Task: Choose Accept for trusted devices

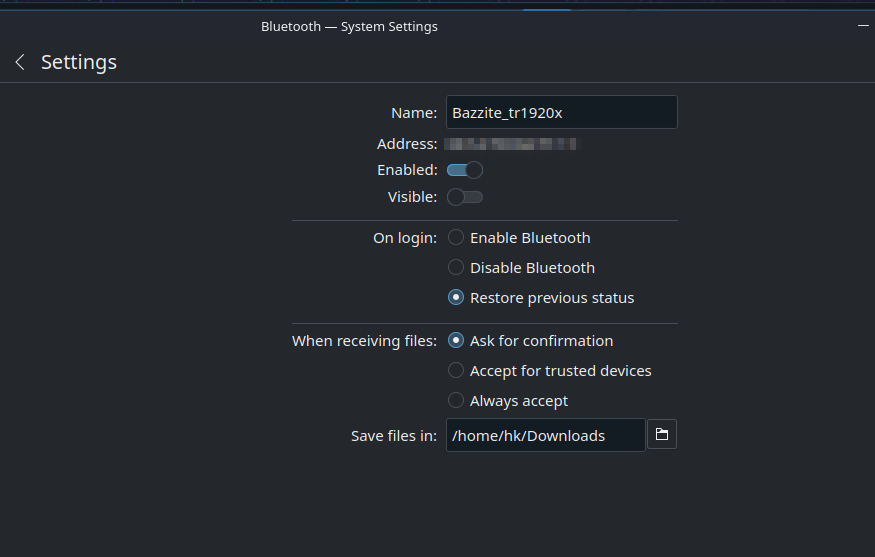Action: coord(456,371)
